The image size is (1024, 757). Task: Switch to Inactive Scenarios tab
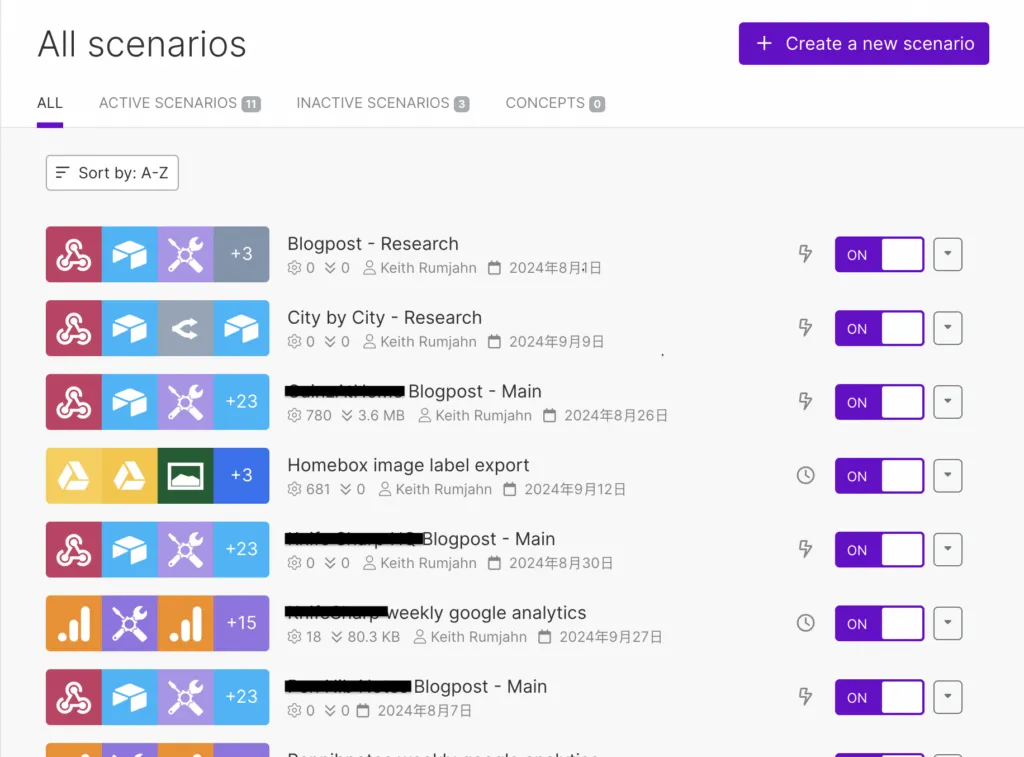382,103
